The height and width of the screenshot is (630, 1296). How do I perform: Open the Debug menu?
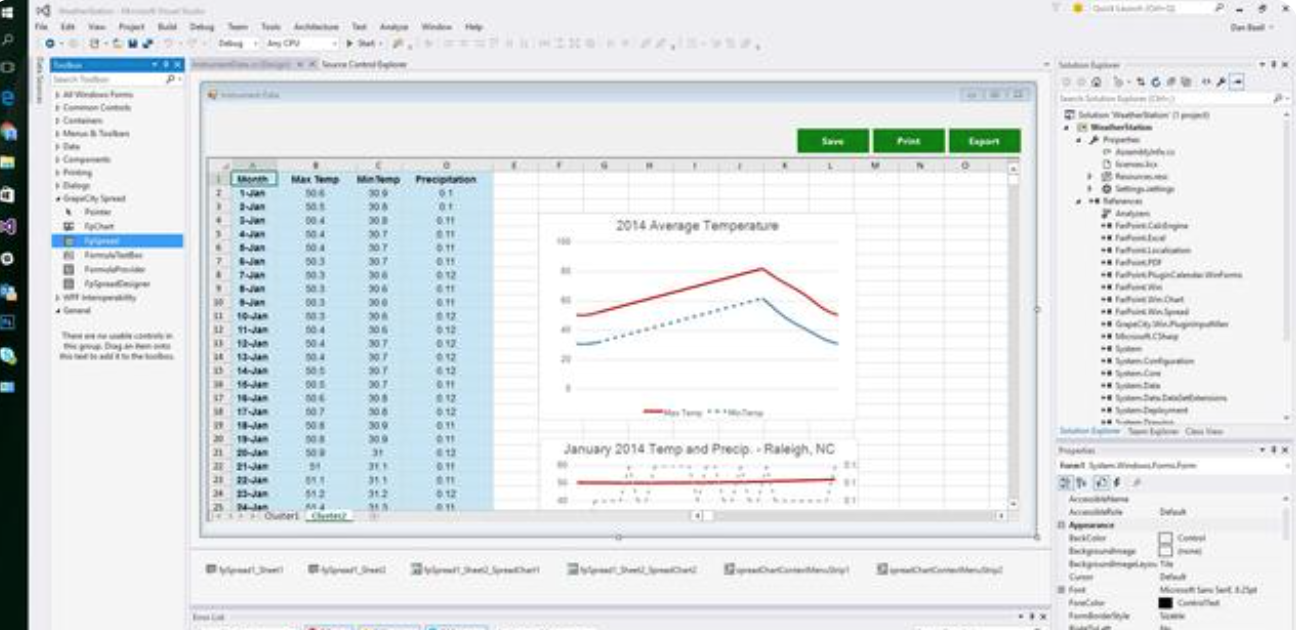pos(201,27)
